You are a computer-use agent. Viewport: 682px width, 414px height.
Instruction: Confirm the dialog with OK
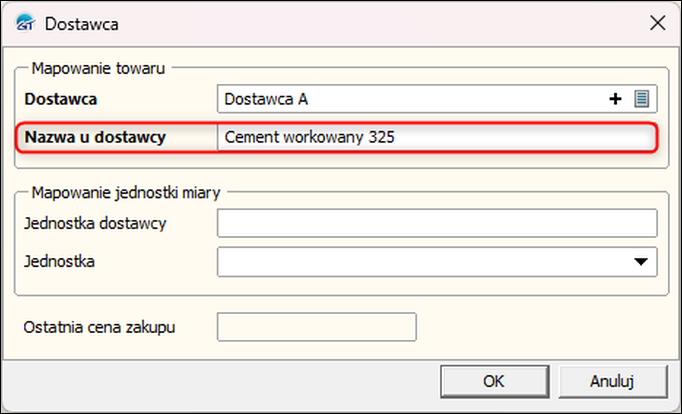[x=493, y=380]
